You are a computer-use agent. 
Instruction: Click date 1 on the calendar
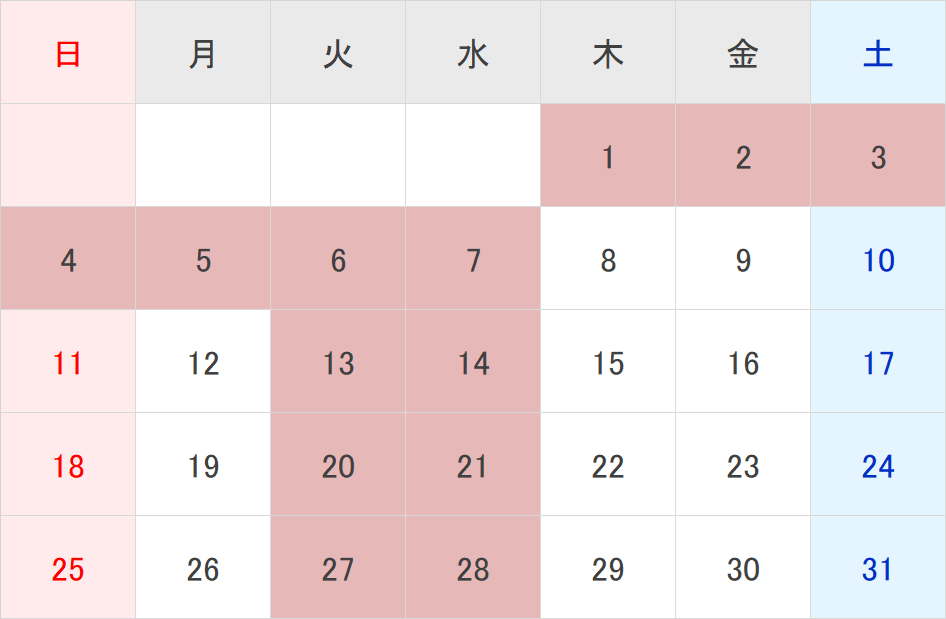[608, 157]
